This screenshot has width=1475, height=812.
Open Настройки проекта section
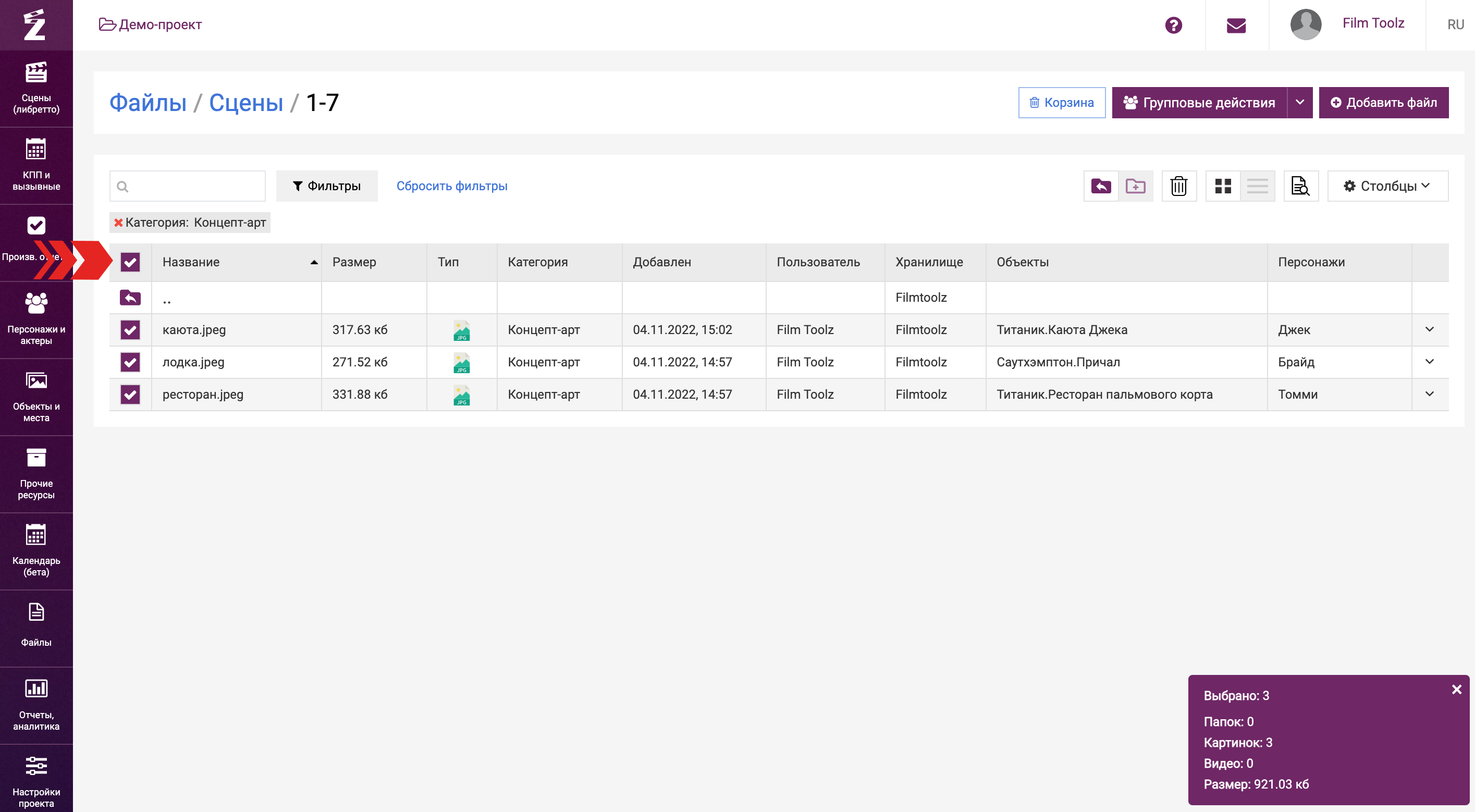[36, 779]
